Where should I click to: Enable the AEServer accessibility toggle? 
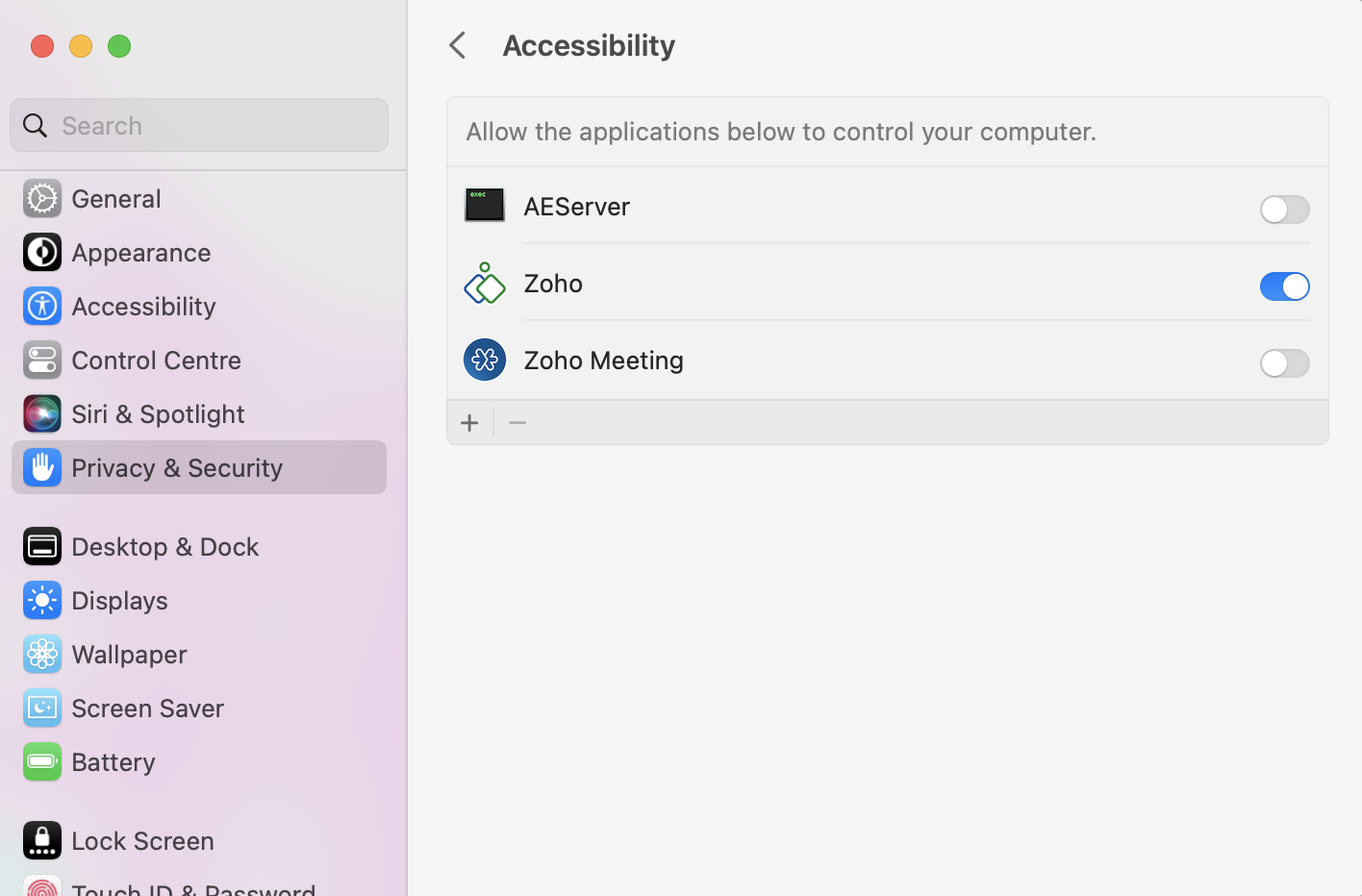point(1284,210)
